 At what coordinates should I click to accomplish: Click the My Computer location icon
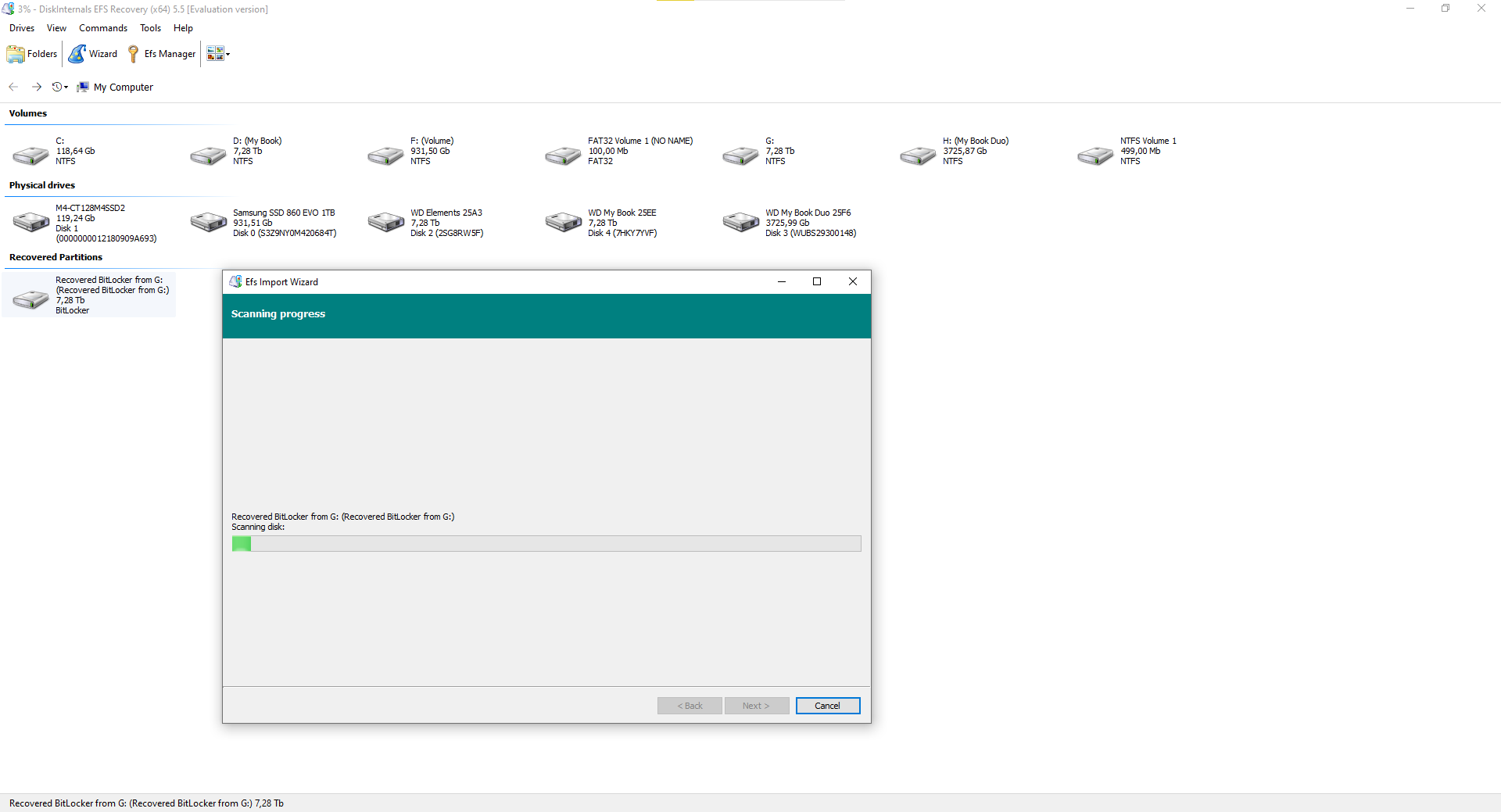point(83,87)
